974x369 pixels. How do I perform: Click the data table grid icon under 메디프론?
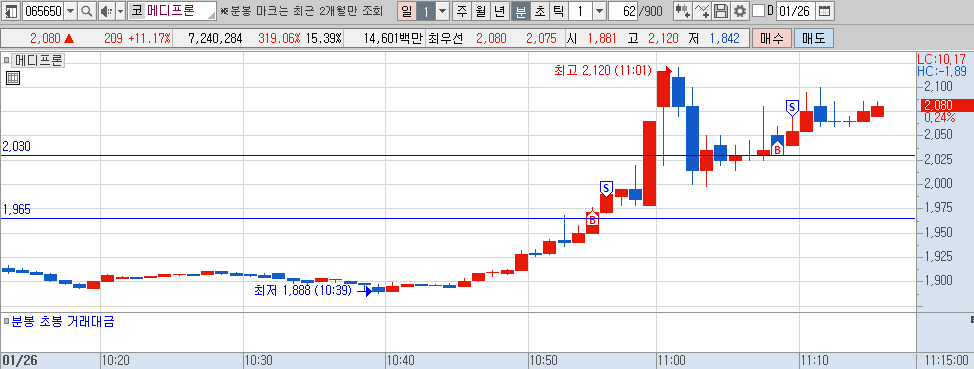pyautogui.click(x=12, y=78)
